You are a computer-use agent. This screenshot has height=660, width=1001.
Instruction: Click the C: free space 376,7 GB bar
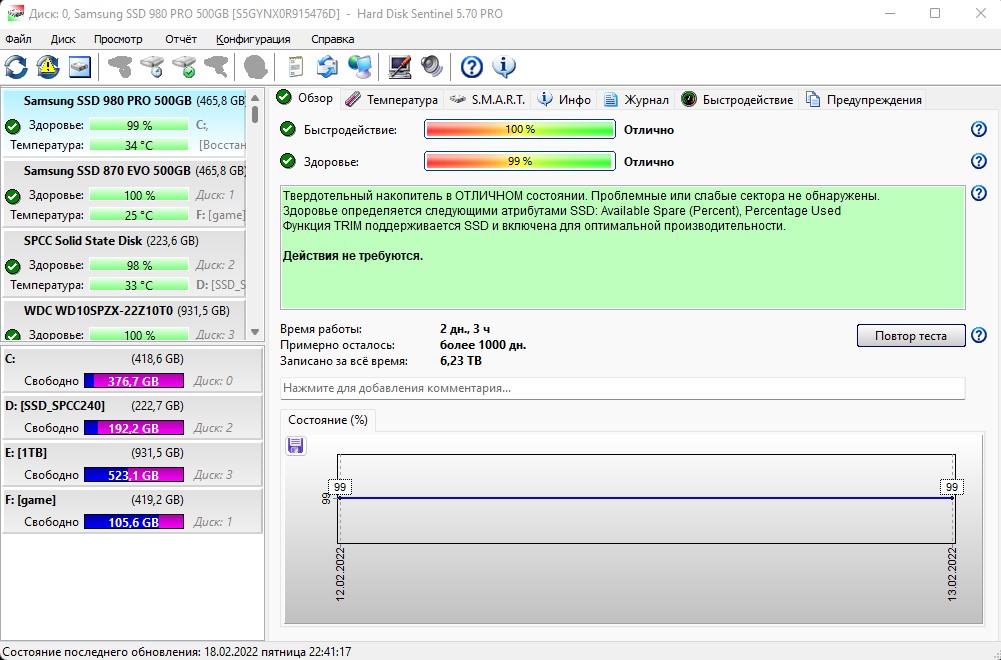(134, 381)
